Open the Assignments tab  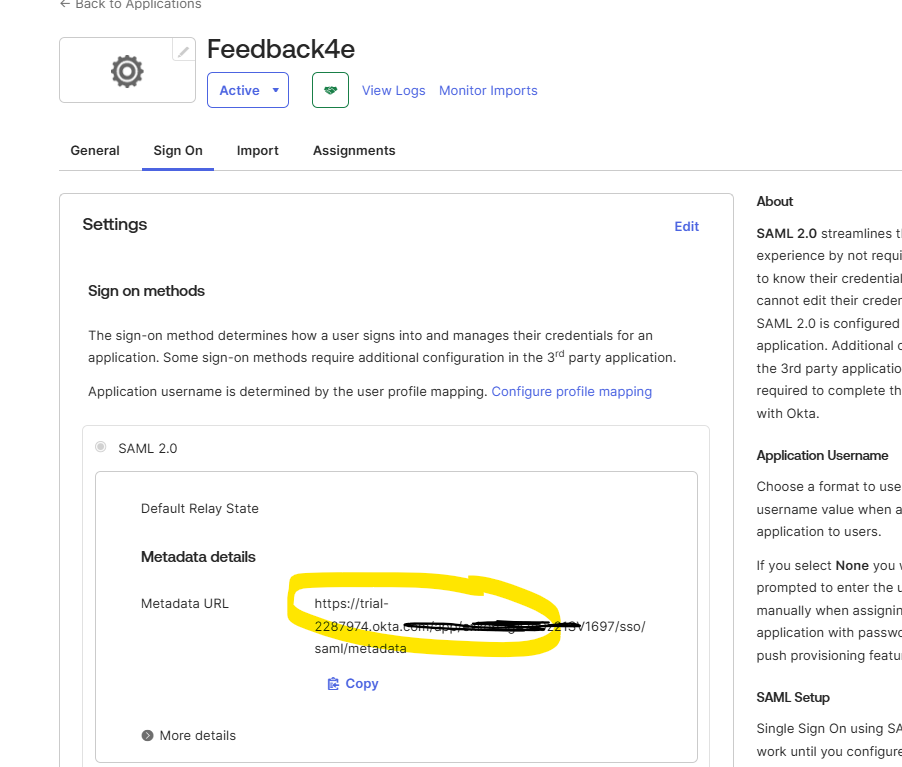354,150
